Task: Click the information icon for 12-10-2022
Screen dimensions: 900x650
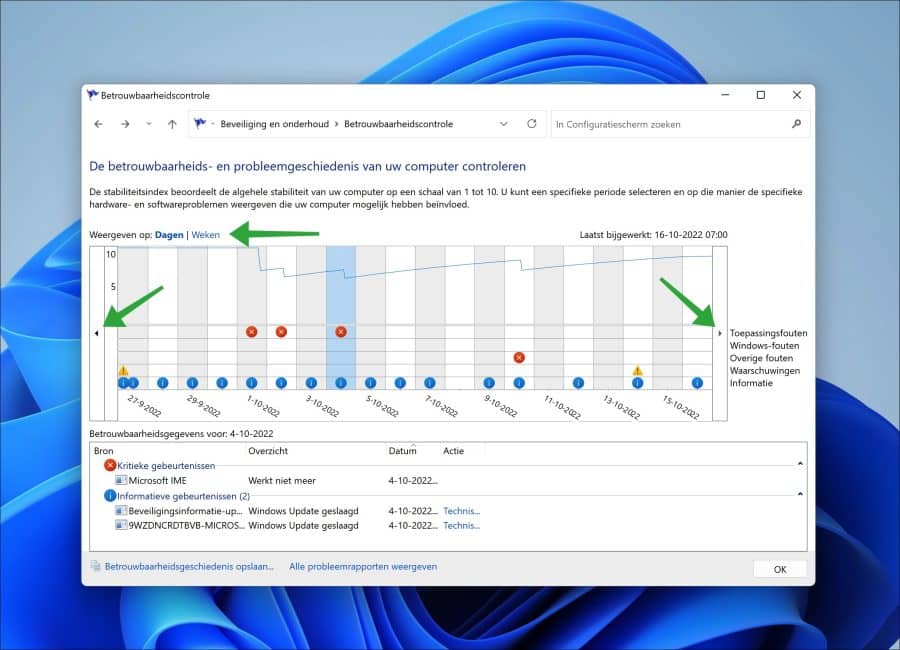Action: 579,383
